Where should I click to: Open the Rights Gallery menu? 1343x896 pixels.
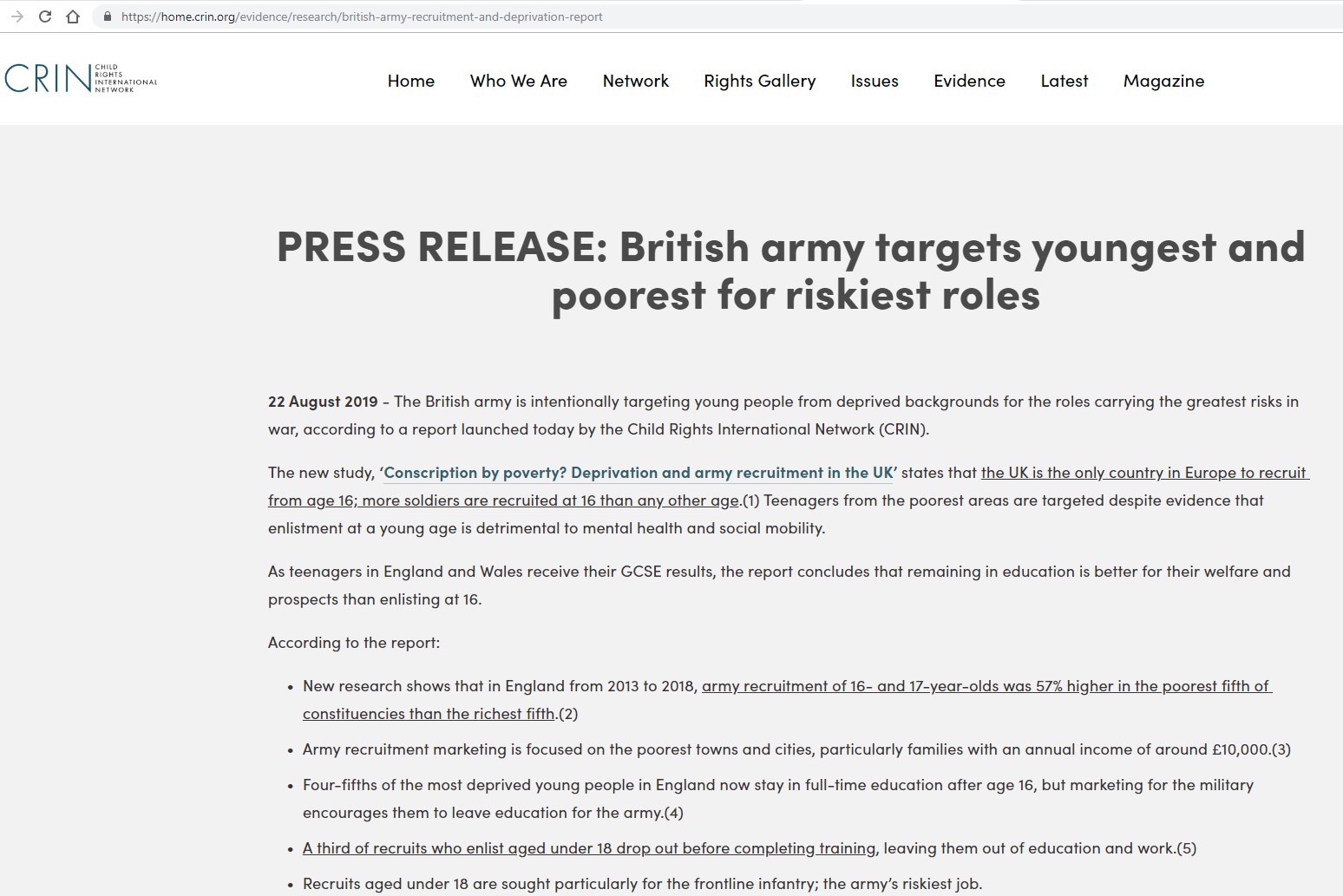(x=759, y=81)
